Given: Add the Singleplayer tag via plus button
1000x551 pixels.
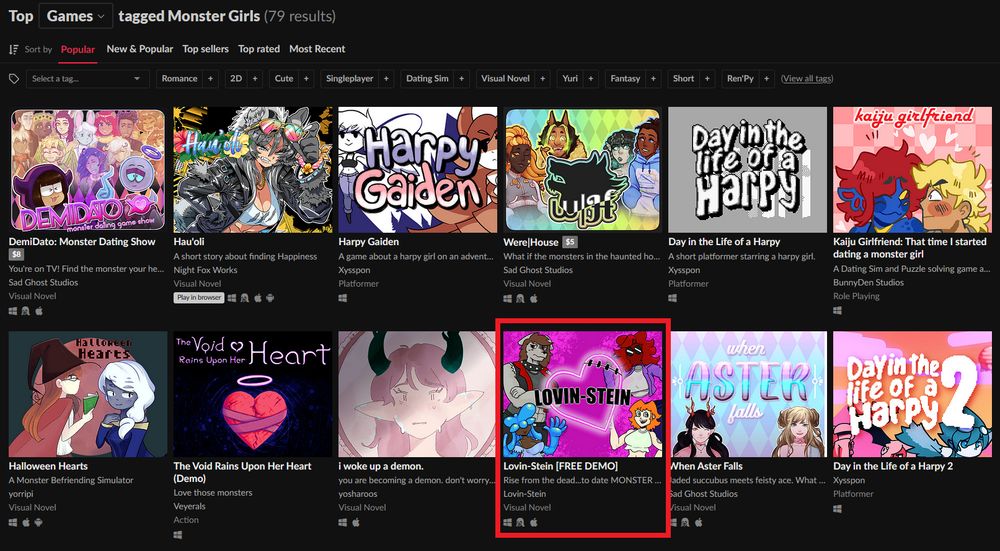Looking at the screenshot, I should (386, 78).
